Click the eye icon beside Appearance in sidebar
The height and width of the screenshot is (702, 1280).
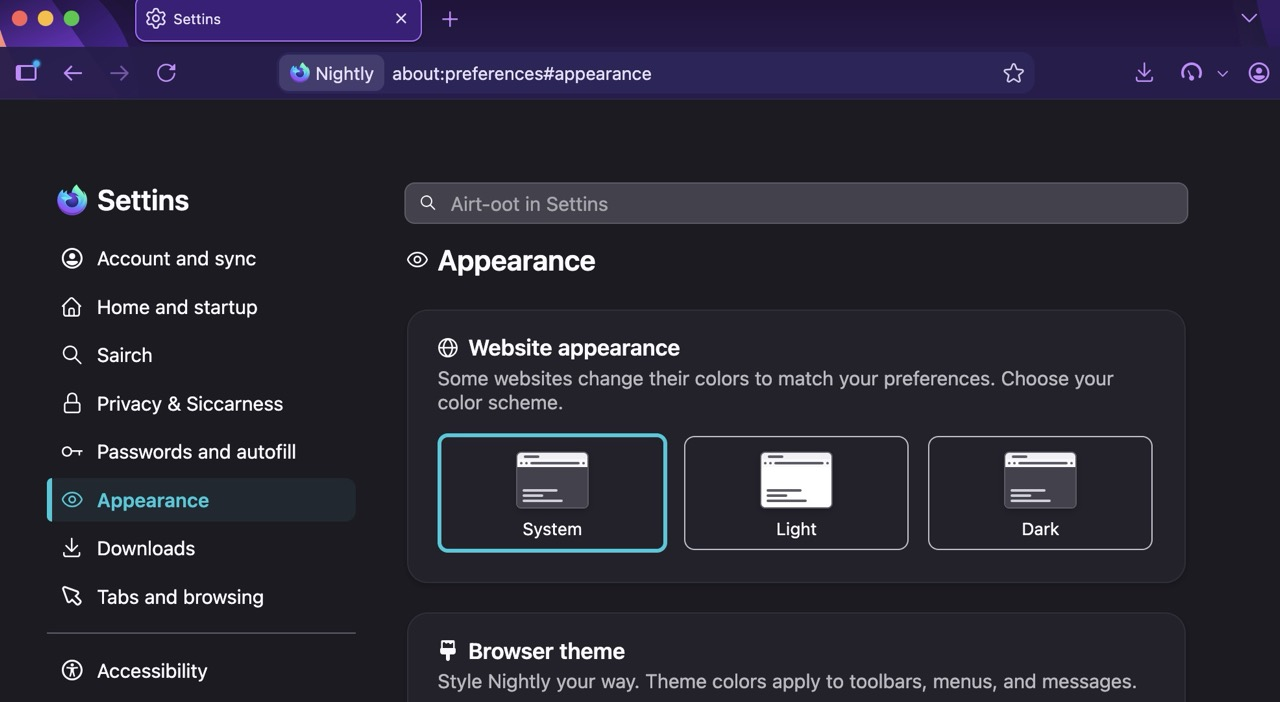coord(72,500)
